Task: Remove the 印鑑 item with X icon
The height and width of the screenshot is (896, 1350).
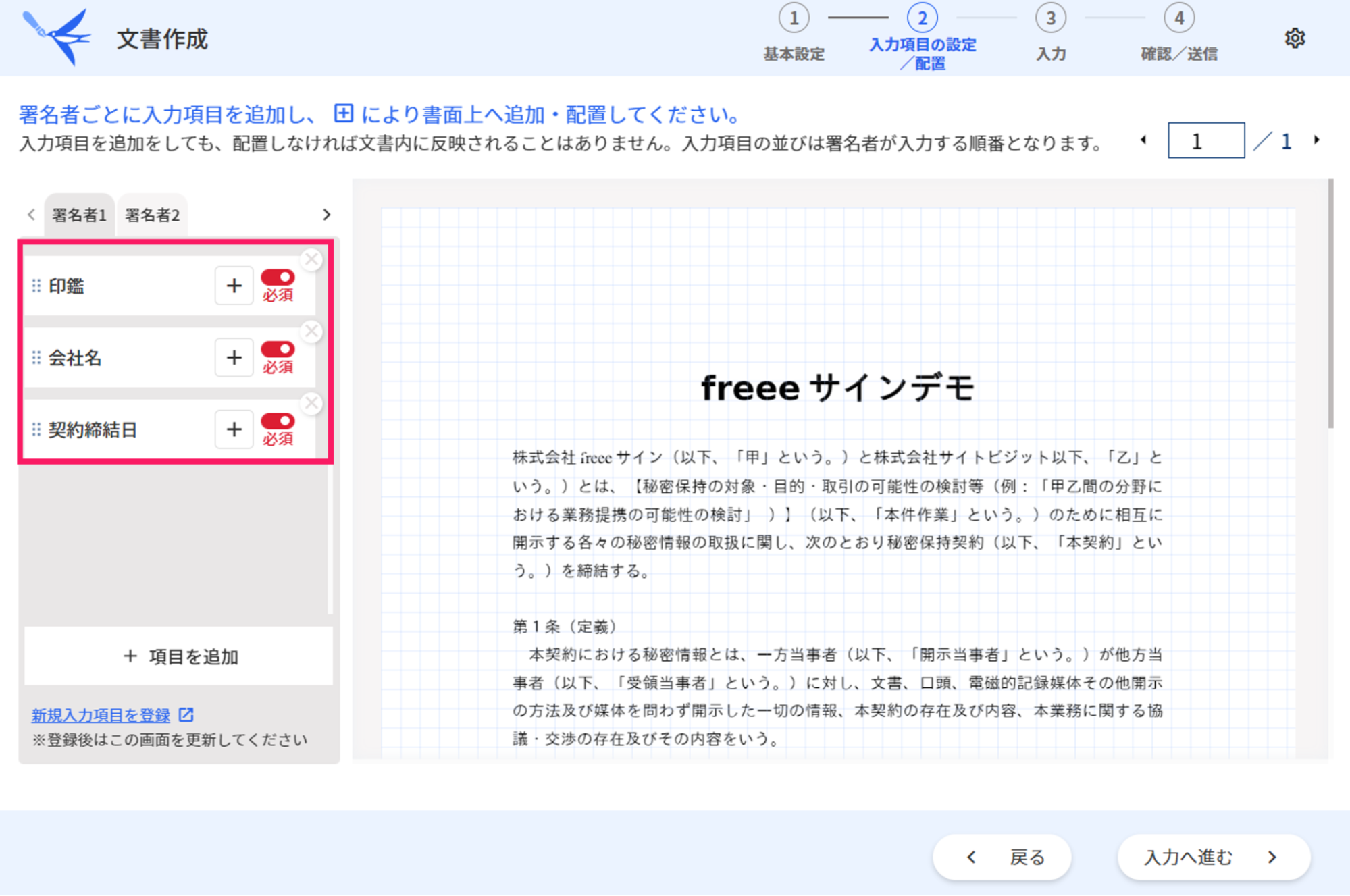Action: [311, 259]
